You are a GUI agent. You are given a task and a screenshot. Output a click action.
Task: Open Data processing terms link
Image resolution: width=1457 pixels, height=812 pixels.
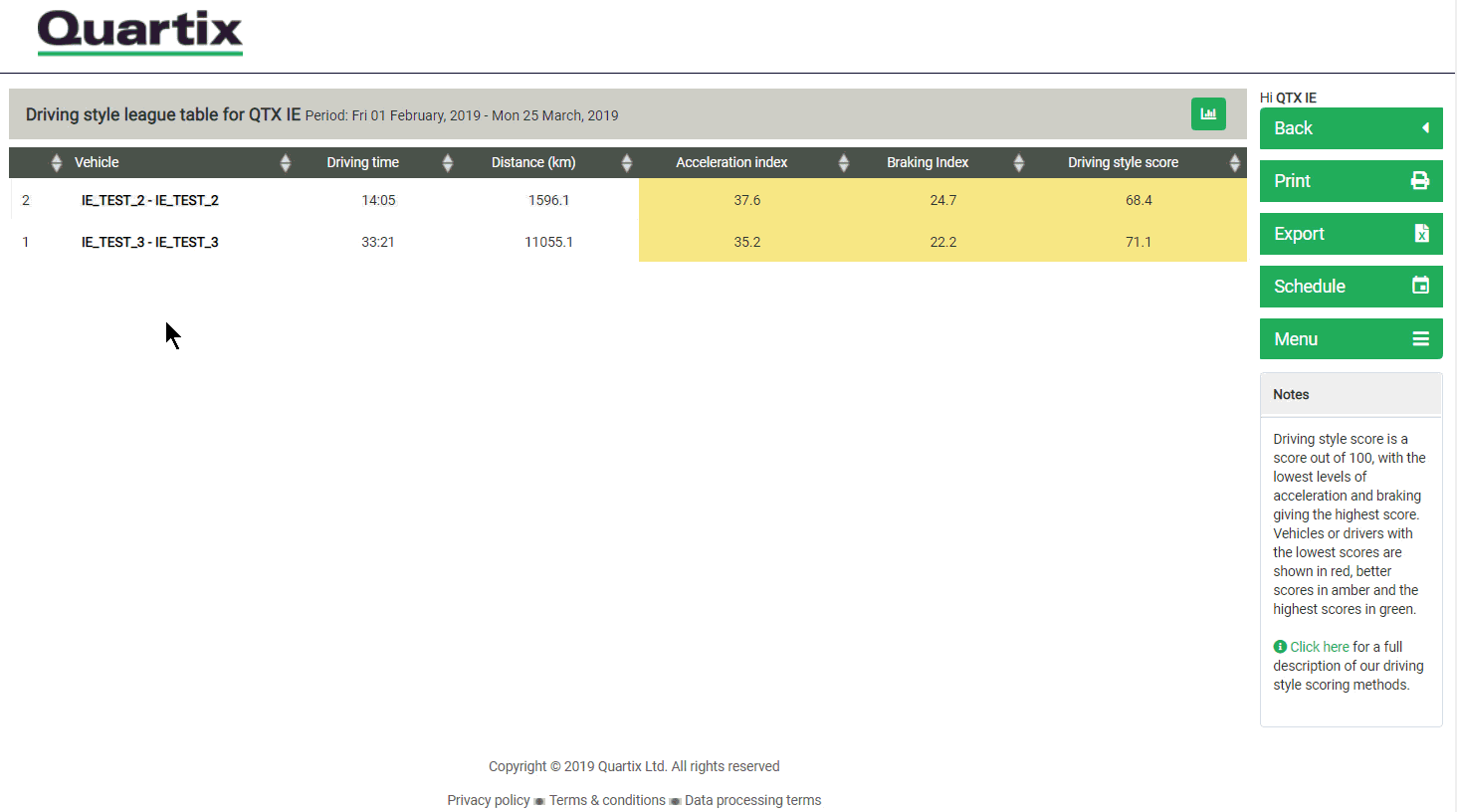(753, 800)
